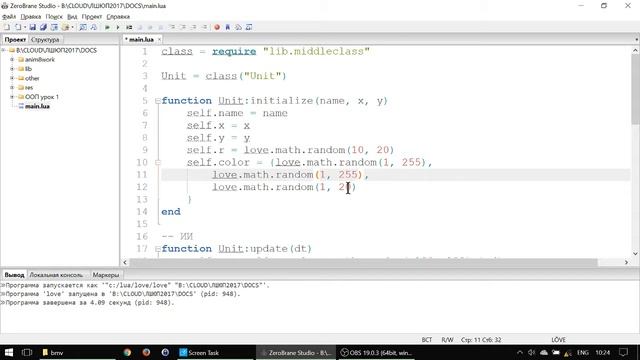640x360 pixels.
Task: Expand the lib folder in project tree
Action: pos(12,69)
